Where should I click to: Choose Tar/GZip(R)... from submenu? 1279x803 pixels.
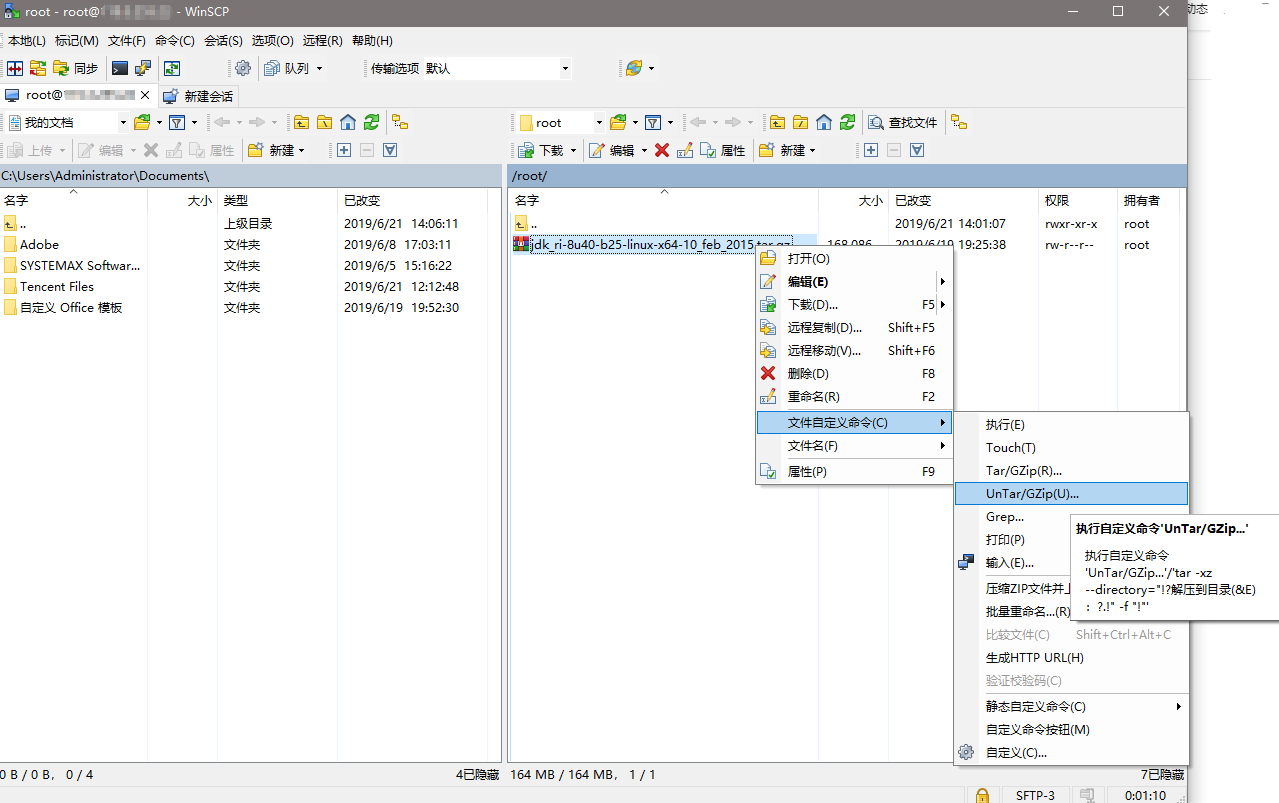tap(1071, 470)
